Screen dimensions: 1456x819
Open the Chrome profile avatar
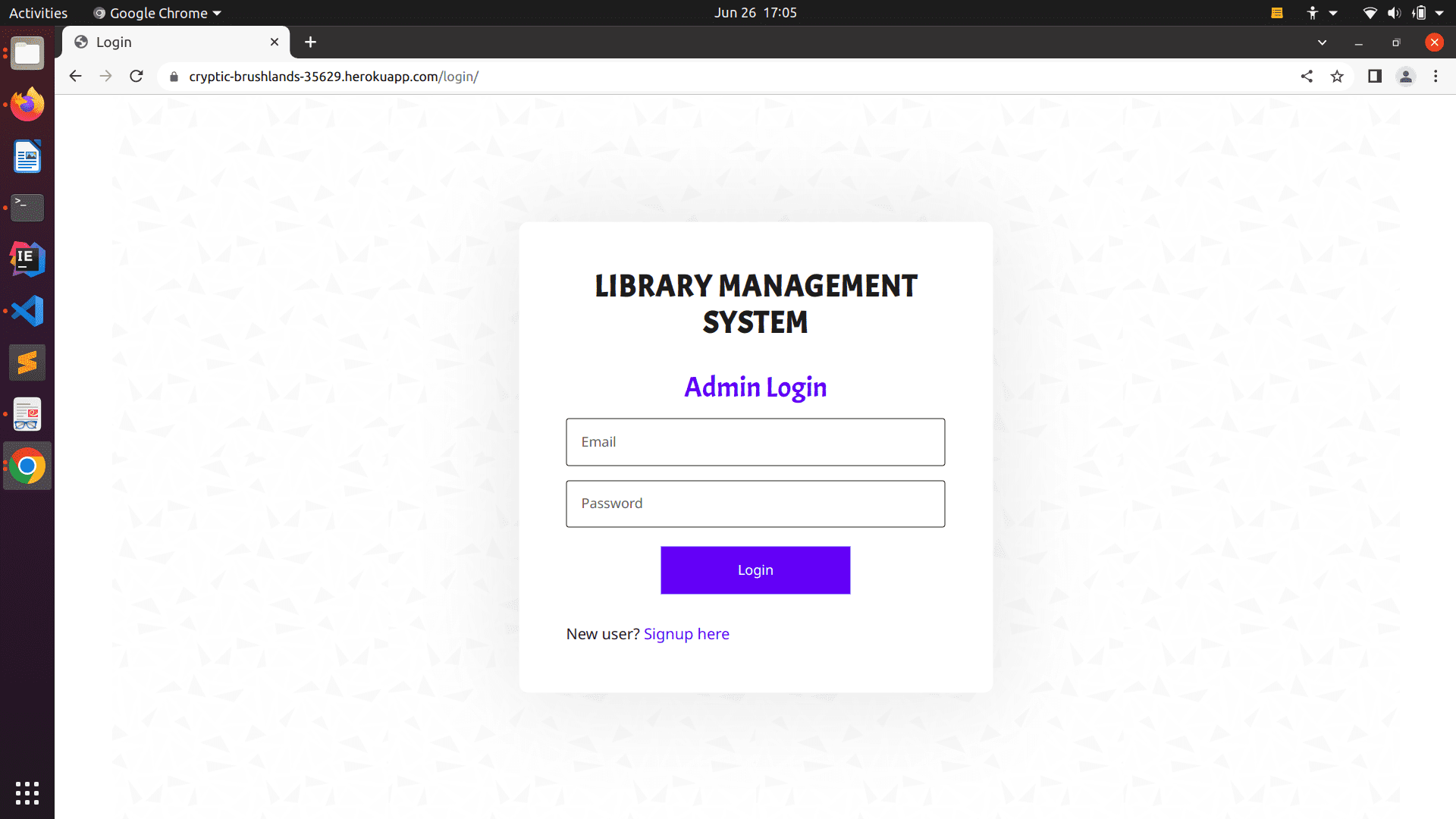coord(1406,76)
